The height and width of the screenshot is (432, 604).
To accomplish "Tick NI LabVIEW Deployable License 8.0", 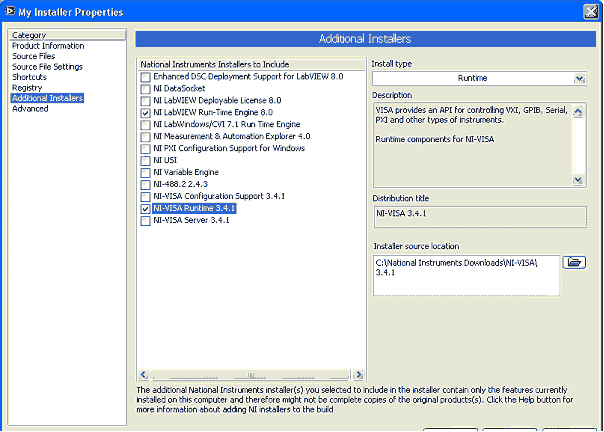I will click(x=145, y=101).
